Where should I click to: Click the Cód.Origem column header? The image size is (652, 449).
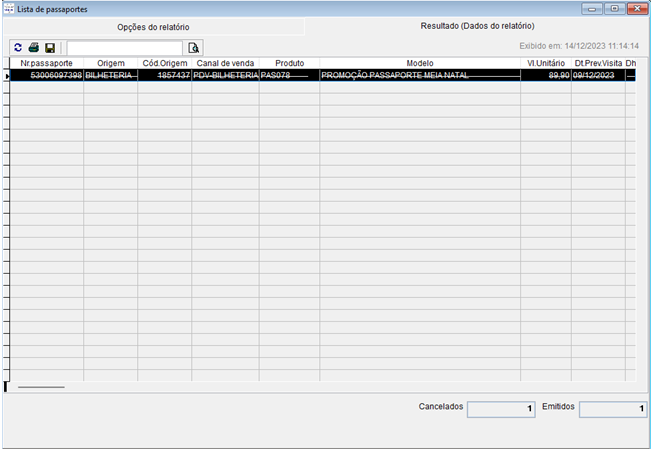[165, 63]
